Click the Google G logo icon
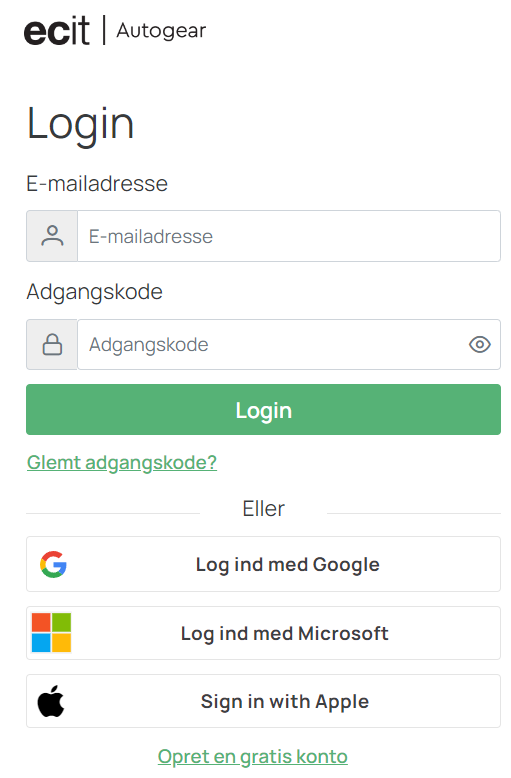The height and width of the screenshot is (778, 511). 54,565
